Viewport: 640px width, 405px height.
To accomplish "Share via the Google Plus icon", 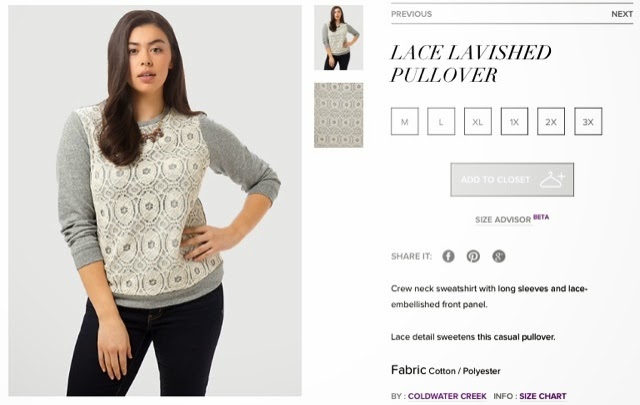I will pyautogui.click(x=498, y=256).
